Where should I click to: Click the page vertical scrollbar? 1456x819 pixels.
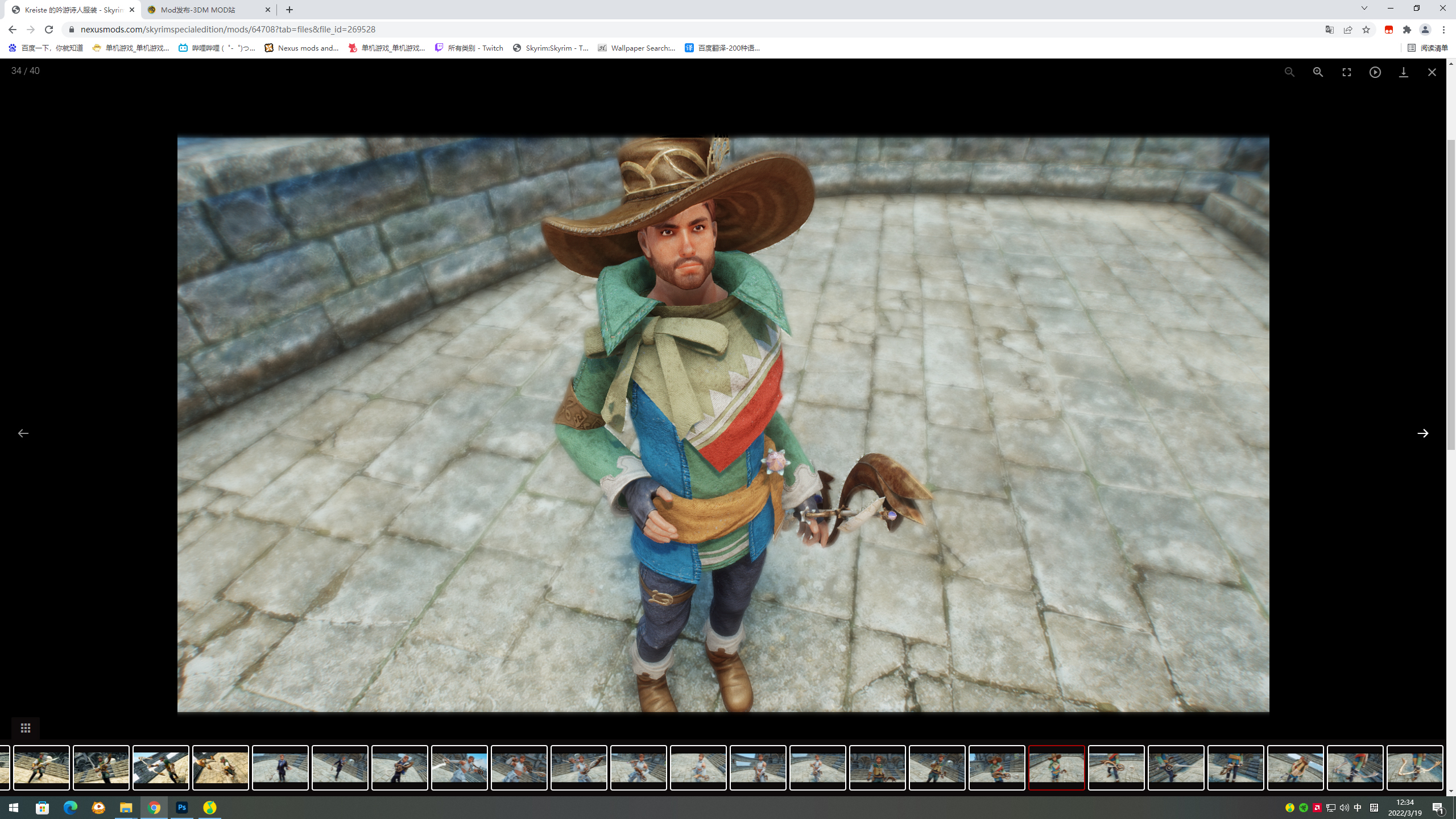pyautogui.click(x=1451, y=293)
